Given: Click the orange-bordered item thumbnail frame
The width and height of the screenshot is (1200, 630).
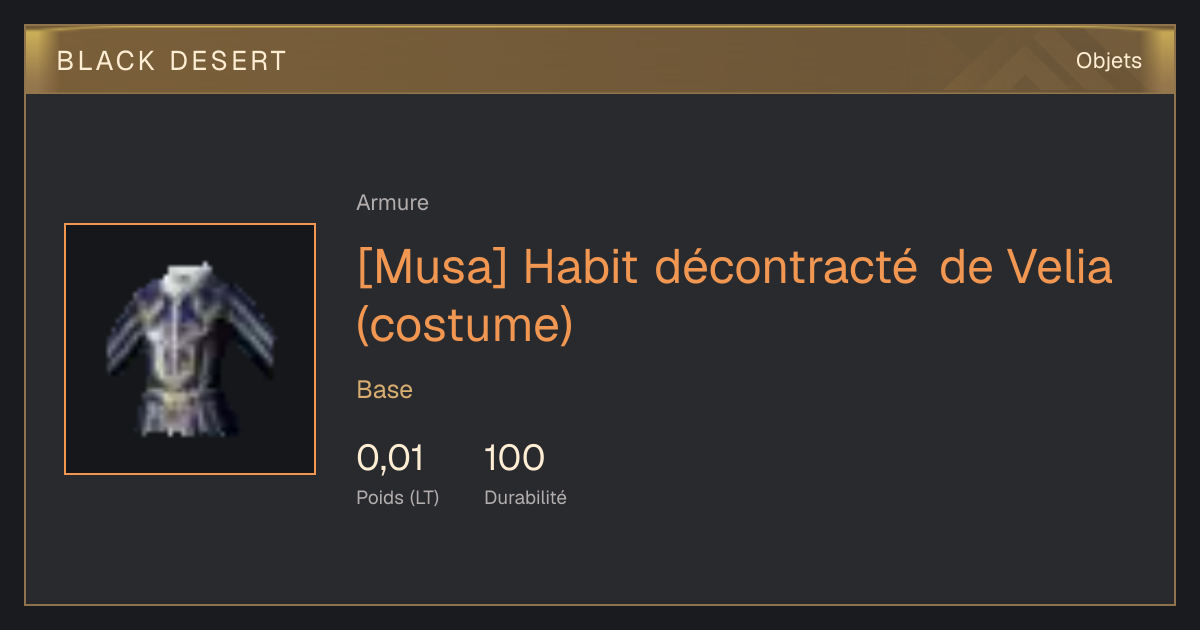Looking at the screenshot, I should pyautogui.click(x=190, y=349).
